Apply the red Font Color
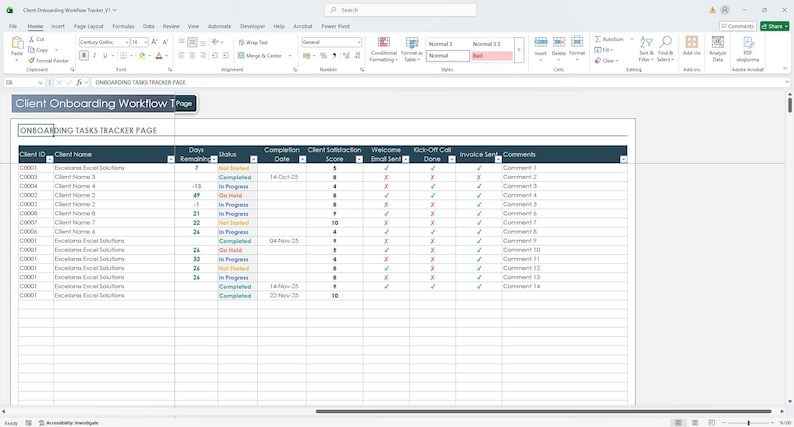Screen dimensions: 794x427 (x=158, y=56)
